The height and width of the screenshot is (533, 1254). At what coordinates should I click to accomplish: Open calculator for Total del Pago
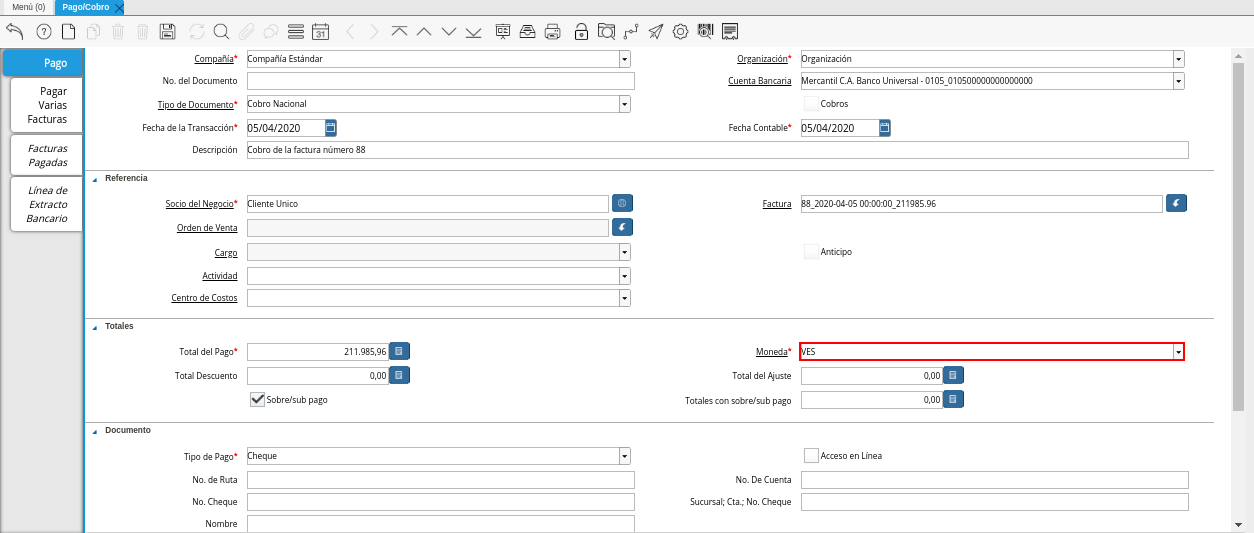[x=399, y=351]
